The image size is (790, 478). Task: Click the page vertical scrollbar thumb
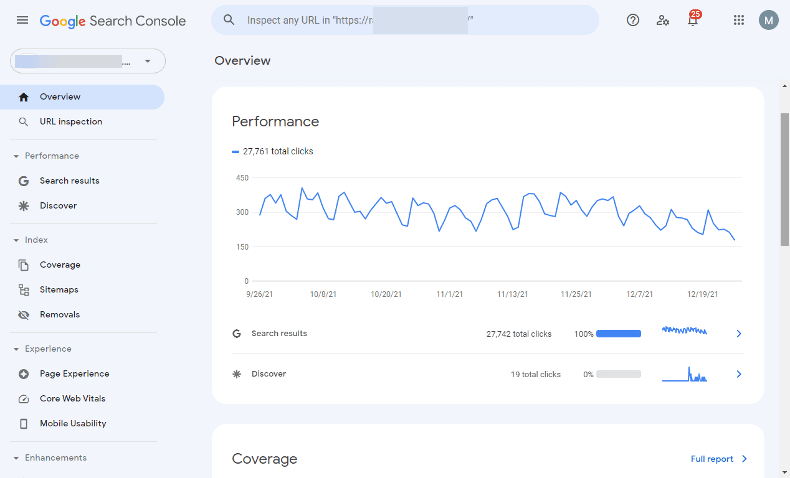coord(784,179)
